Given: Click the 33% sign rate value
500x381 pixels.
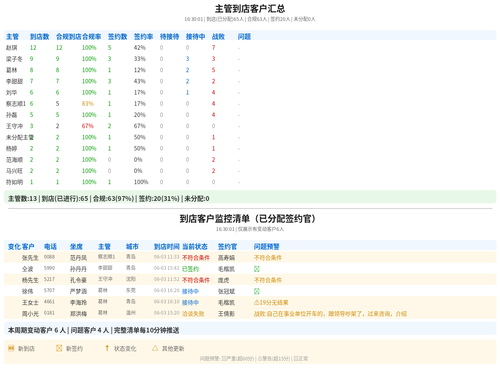Looking at the screenshot, I should (140, 59).
